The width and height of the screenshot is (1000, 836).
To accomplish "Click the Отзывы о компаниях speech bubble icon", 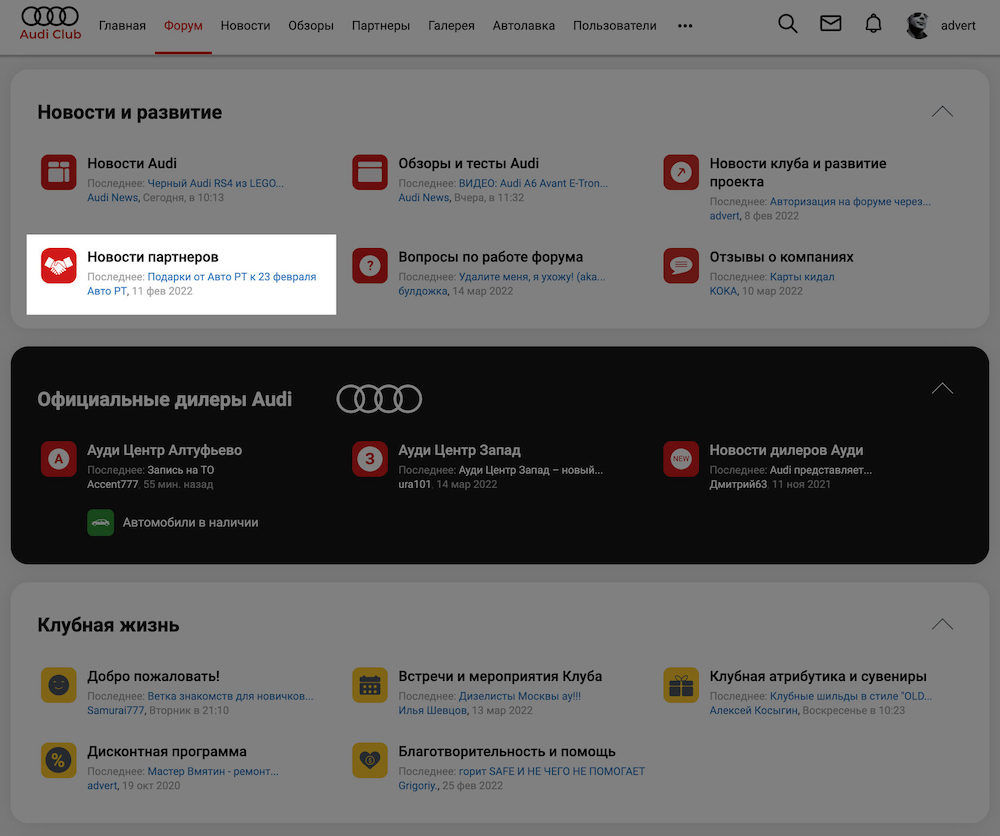I will pos(681,265).
